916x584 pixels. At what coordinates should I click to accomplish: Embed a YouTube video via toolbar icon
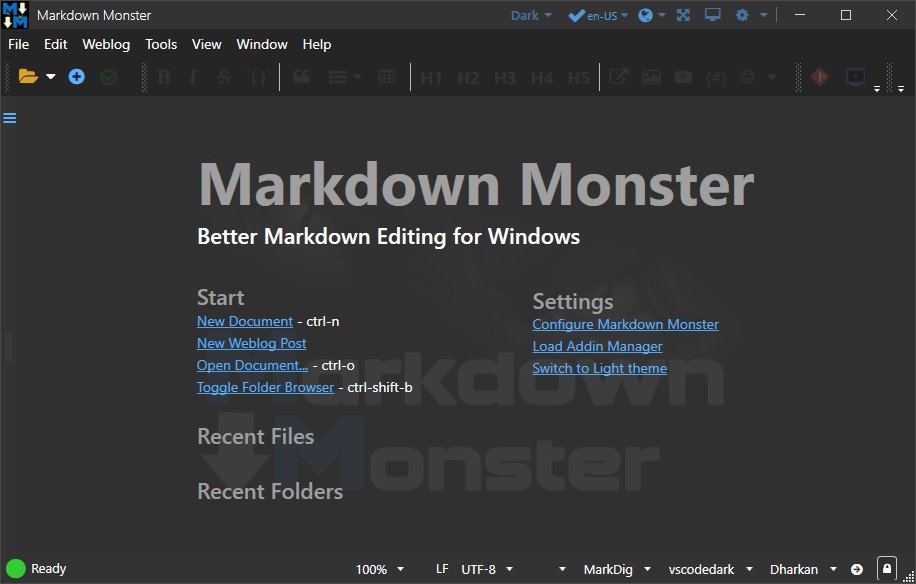683,76
